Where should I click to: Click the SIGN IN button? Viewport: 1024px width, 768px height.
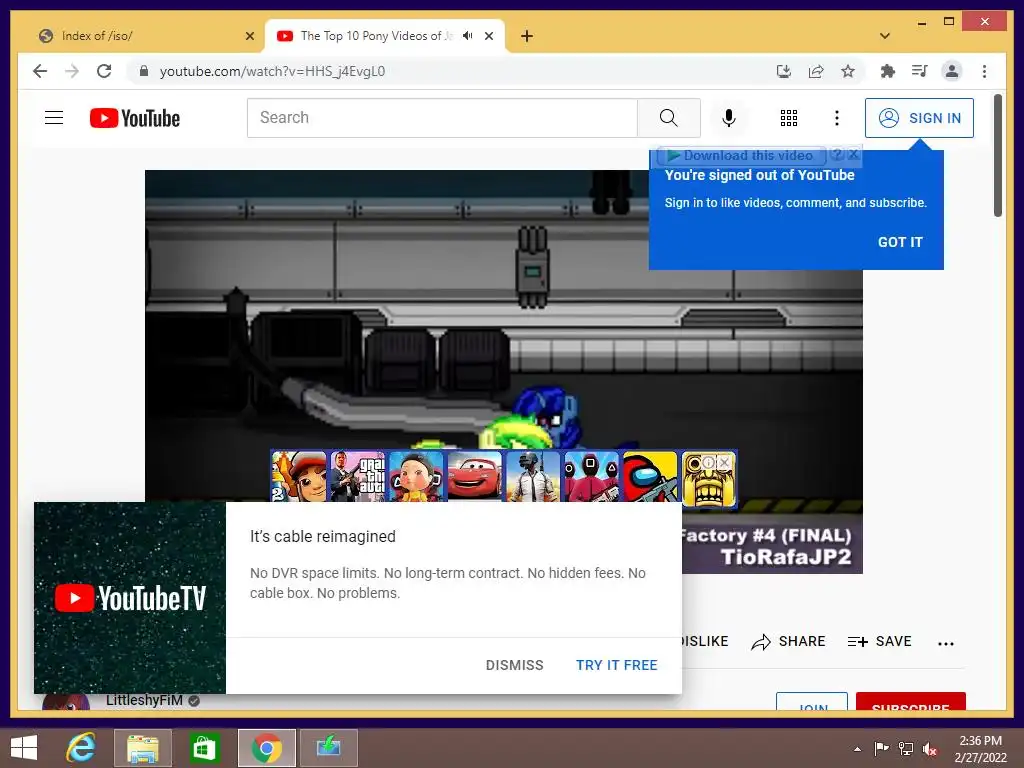[x=919, y=118]
